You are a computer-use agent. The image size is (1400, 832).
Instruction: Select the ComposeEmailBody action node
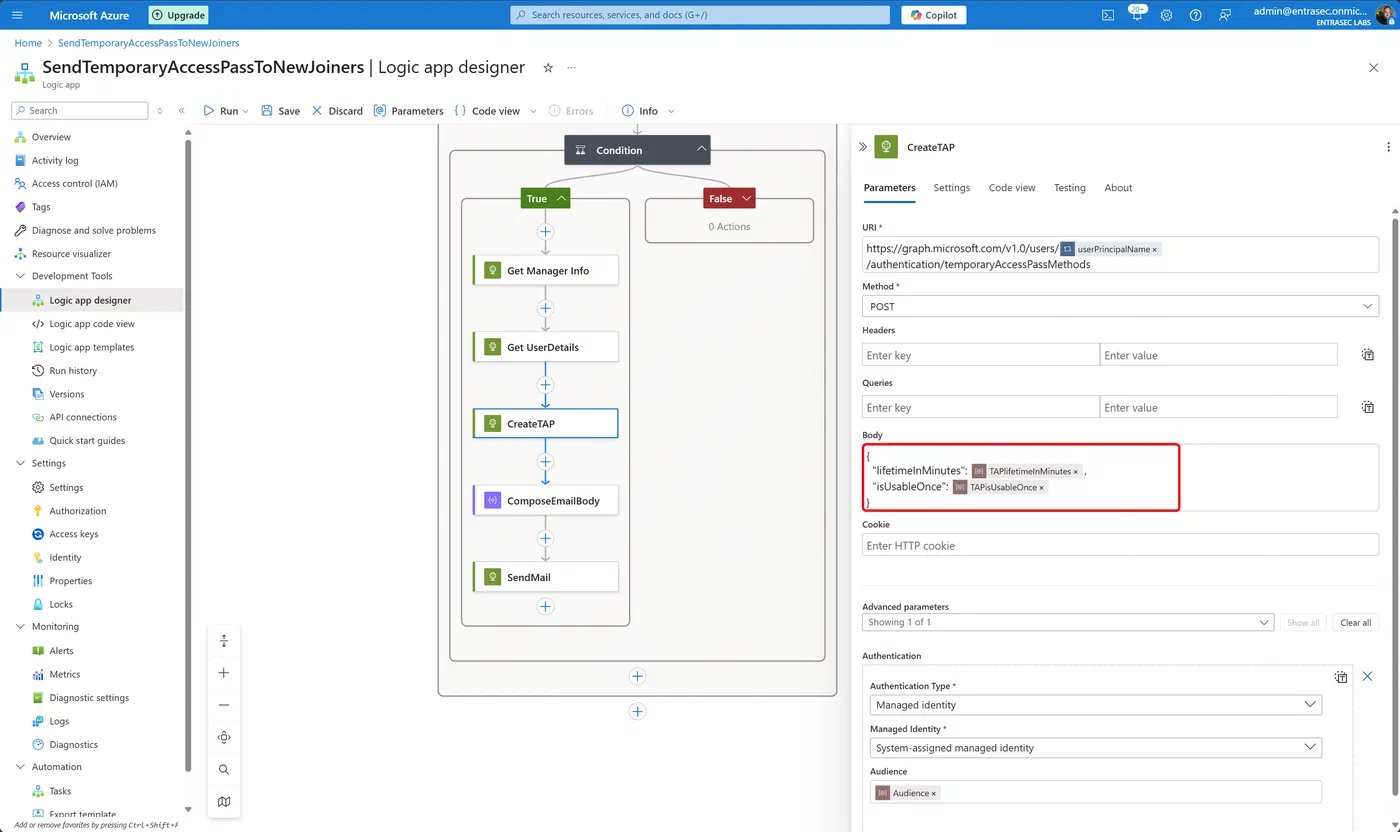(545, 500)
